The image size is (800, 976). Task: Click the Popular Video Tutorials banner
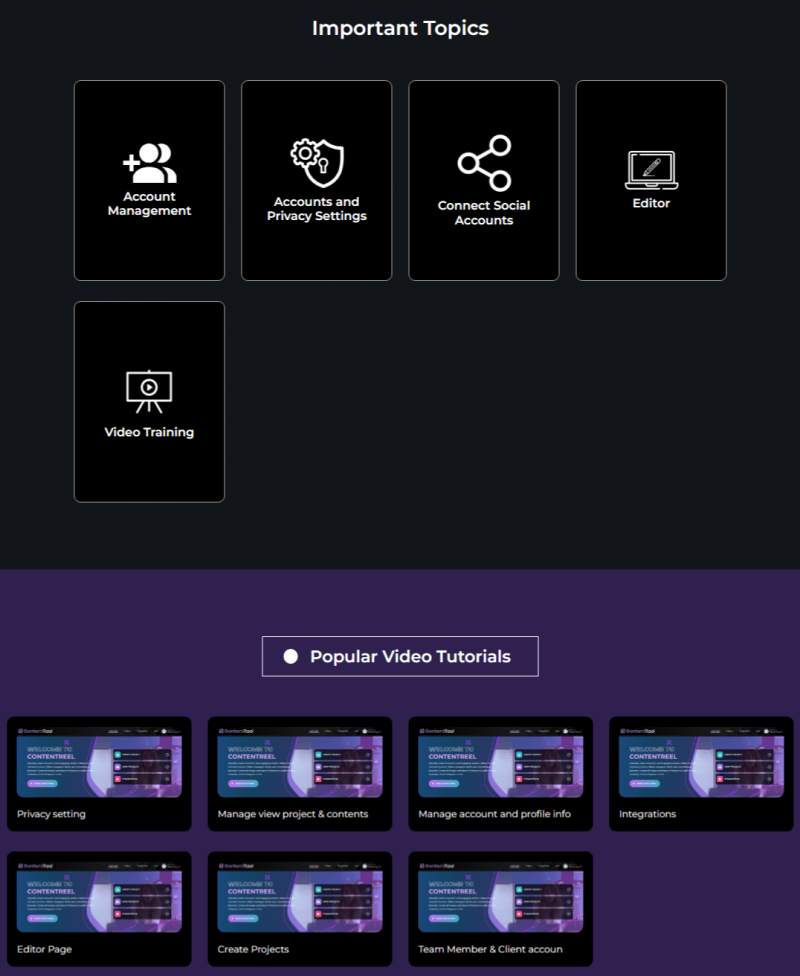pyautogui.click(x=400, y=656)
